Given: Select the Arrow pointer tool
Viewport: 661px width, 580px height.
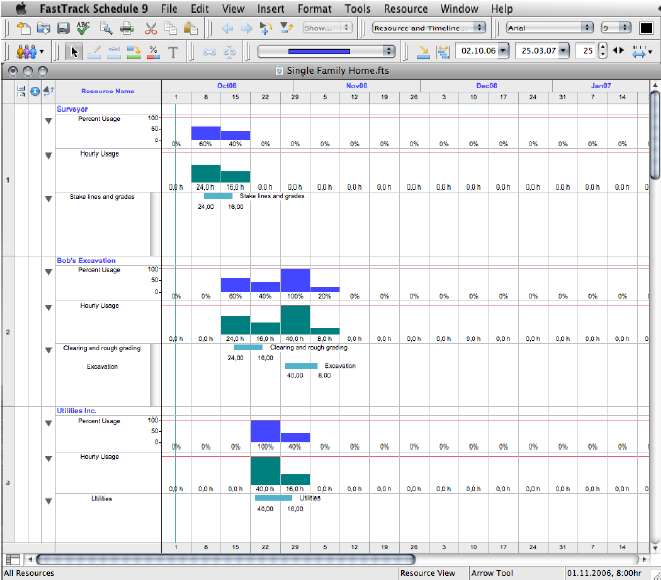Looking at the screenshot, I should (x=74, y=52).
